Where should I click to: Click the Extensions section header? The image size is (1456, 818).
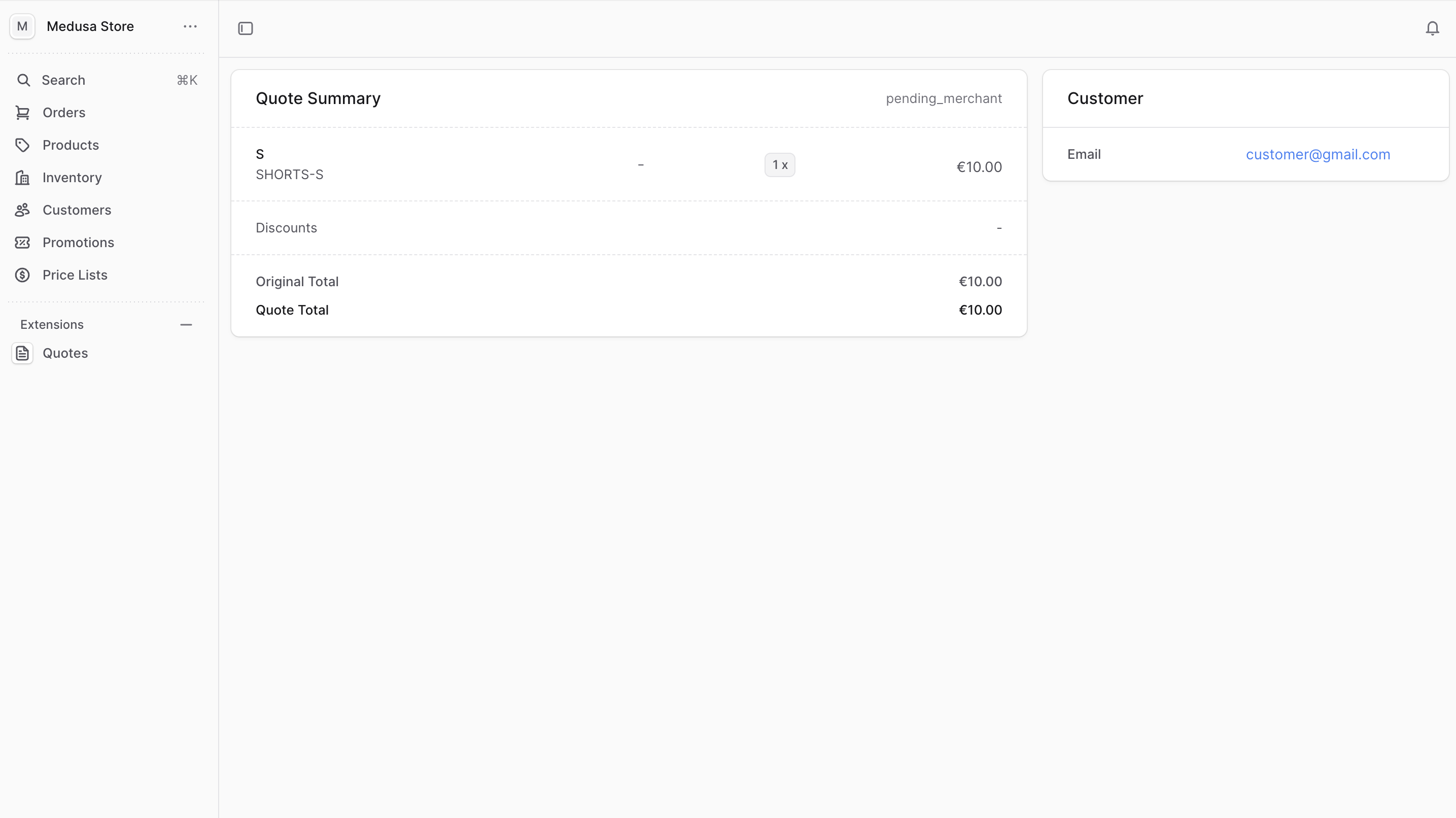pyautogui.click(x=51, y=324)
